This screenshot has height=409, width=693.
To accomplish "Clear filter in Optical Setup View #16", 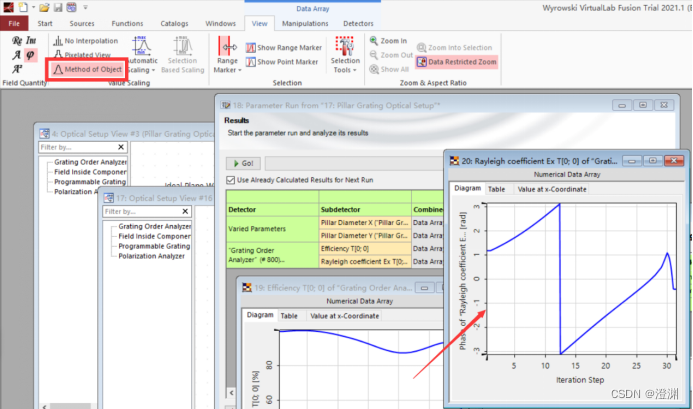I will point(185,211).
